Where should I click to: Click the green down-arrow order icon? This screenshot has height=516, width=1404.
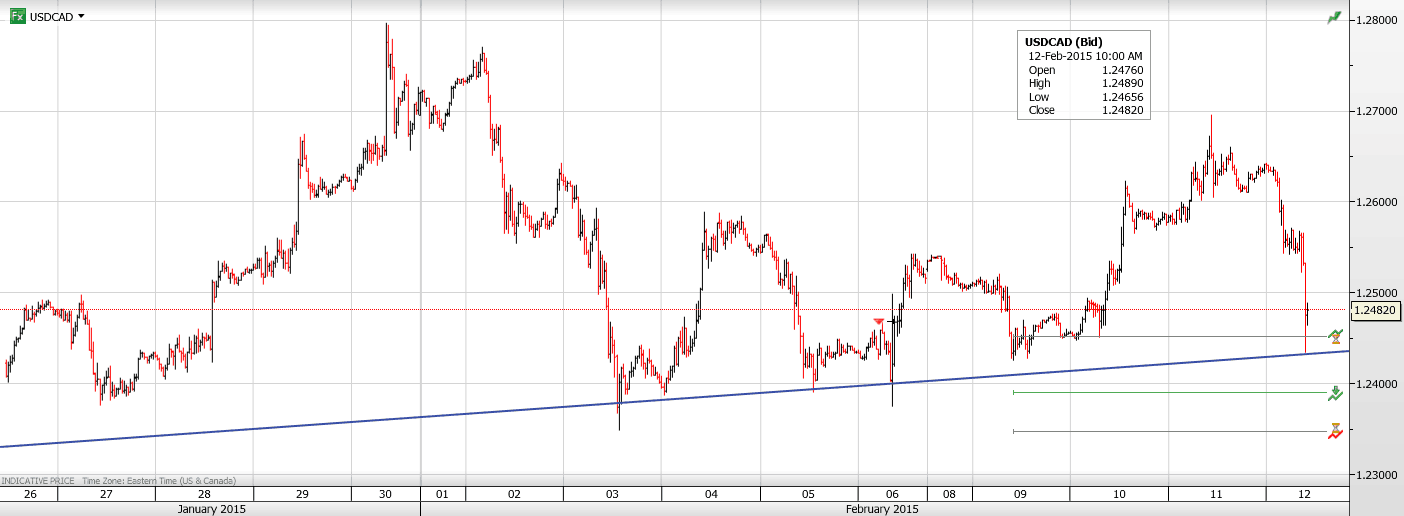point(1335,393)
